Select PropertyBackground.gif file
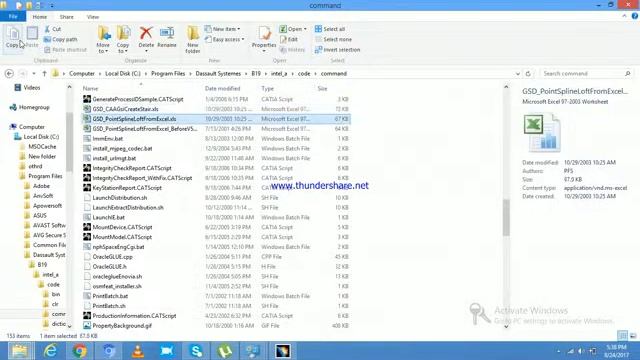Image resolution: width=640 pixels, height=360 pixels. point(122,326)
